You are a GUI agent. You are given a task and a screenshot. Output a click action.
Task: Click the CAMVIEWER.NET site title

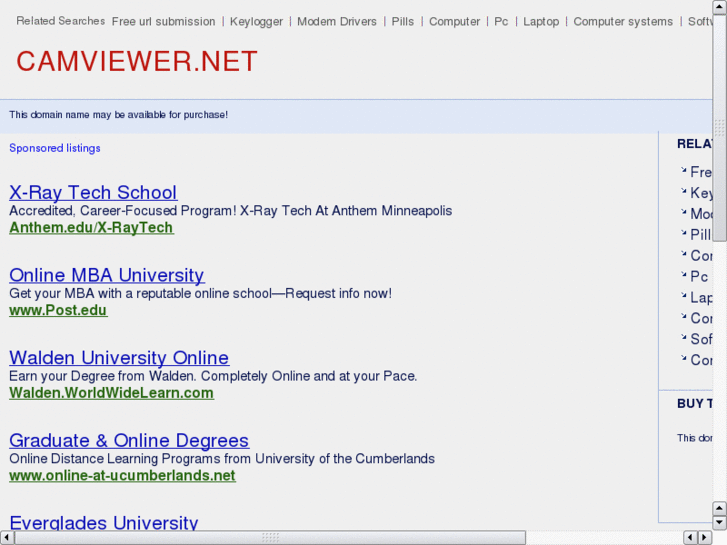point(137,62)
